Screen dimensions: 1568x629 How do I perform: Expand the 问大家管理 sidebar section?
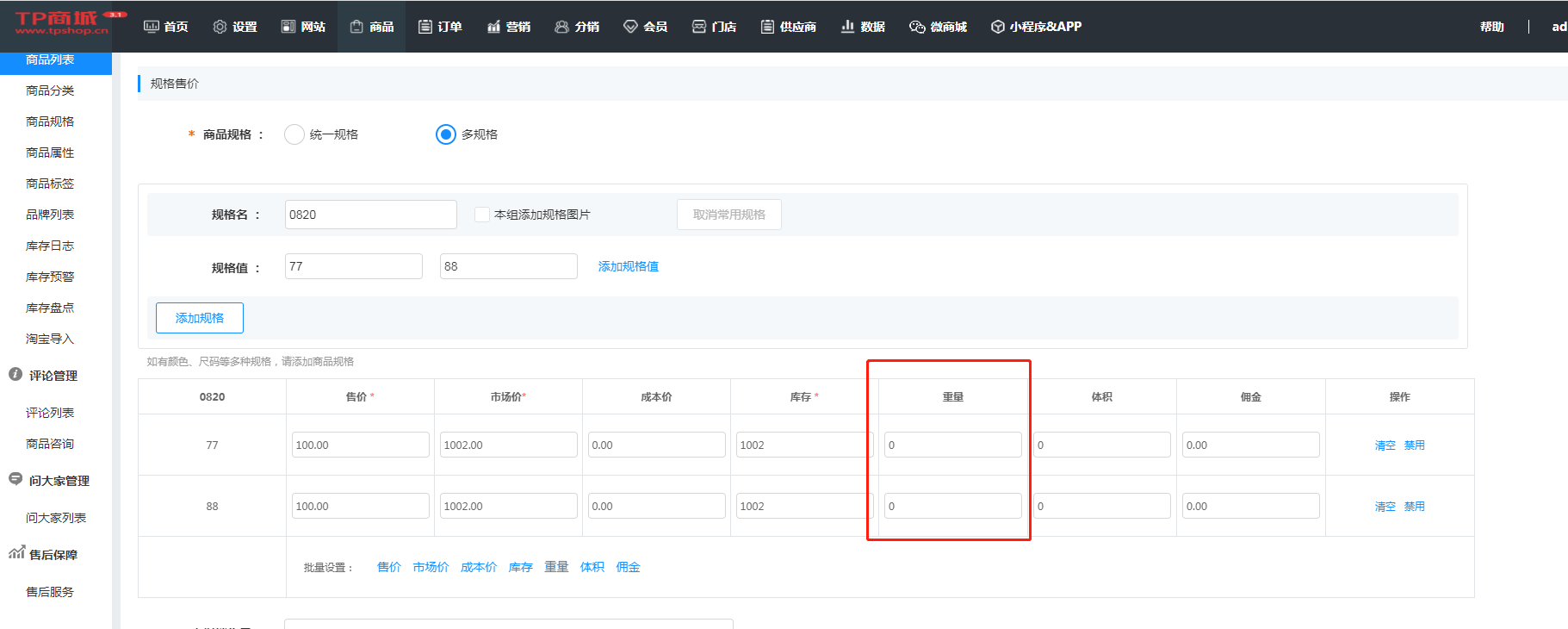point(59,481)
